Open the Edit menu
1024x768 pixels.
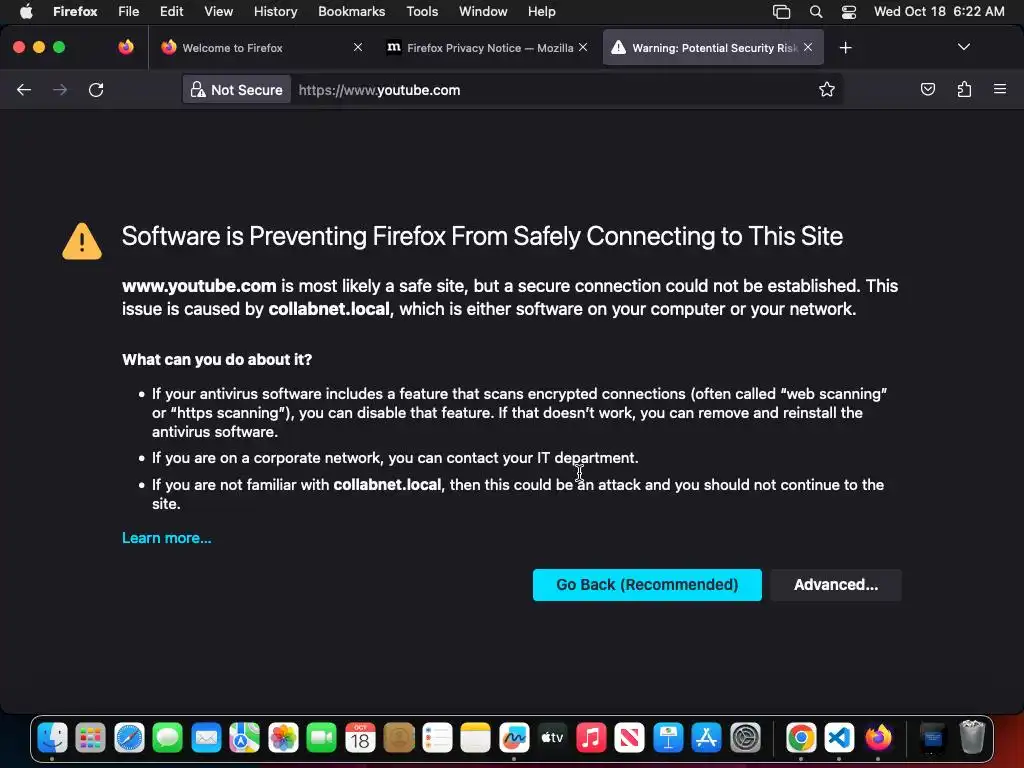(x=172, y=11)
